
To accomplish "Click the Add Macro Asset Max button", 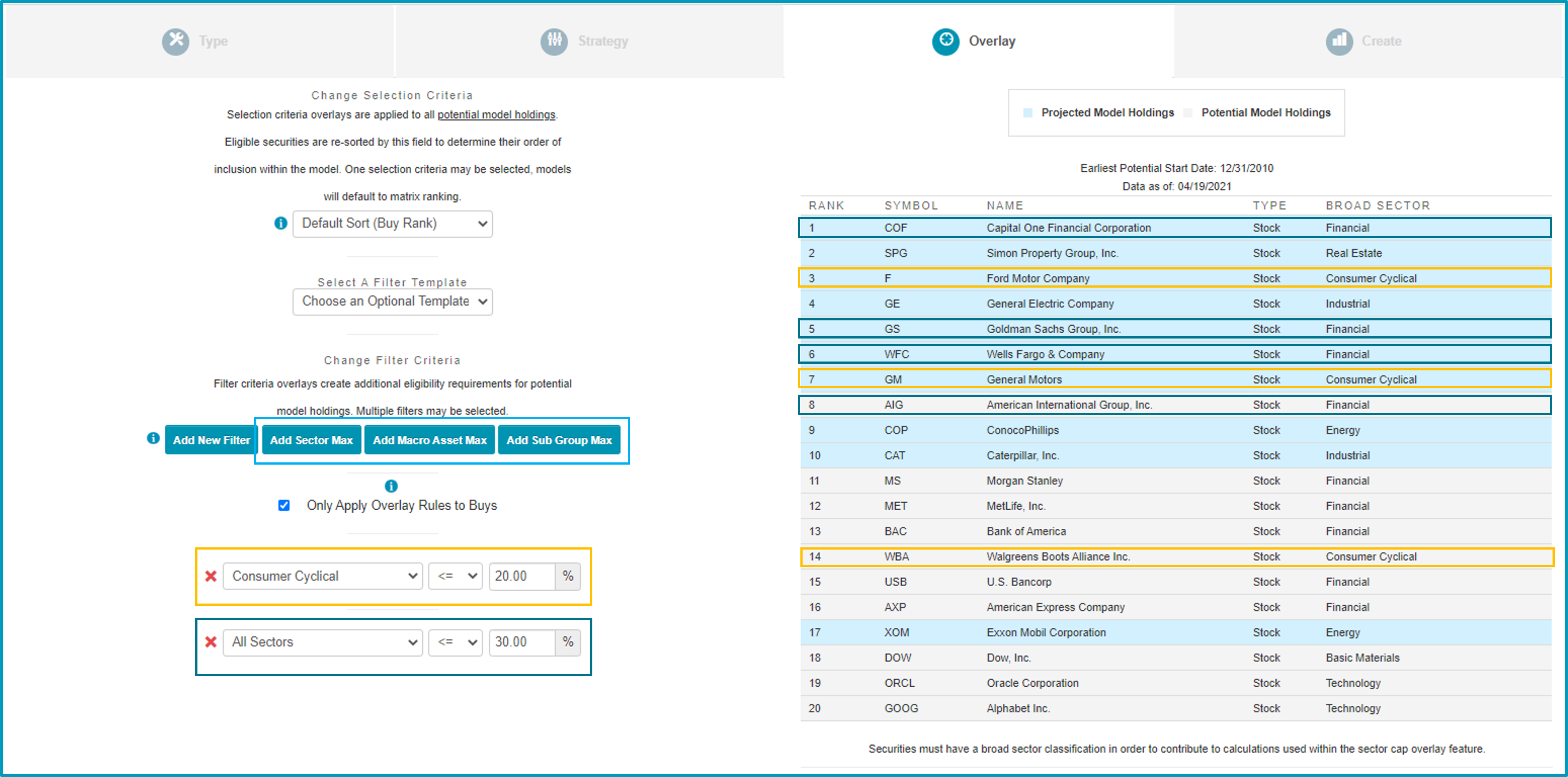I will (x=430, y=440).
